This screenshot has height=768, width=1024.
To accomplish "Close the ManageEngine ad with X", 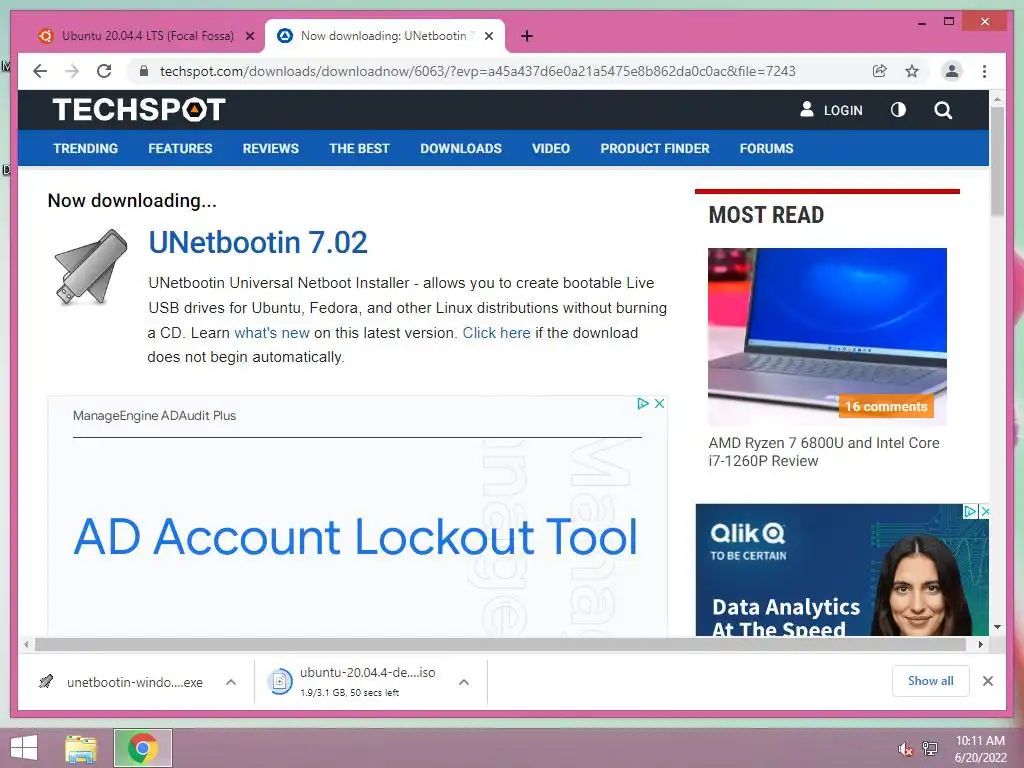I will [x=660, y=404].
